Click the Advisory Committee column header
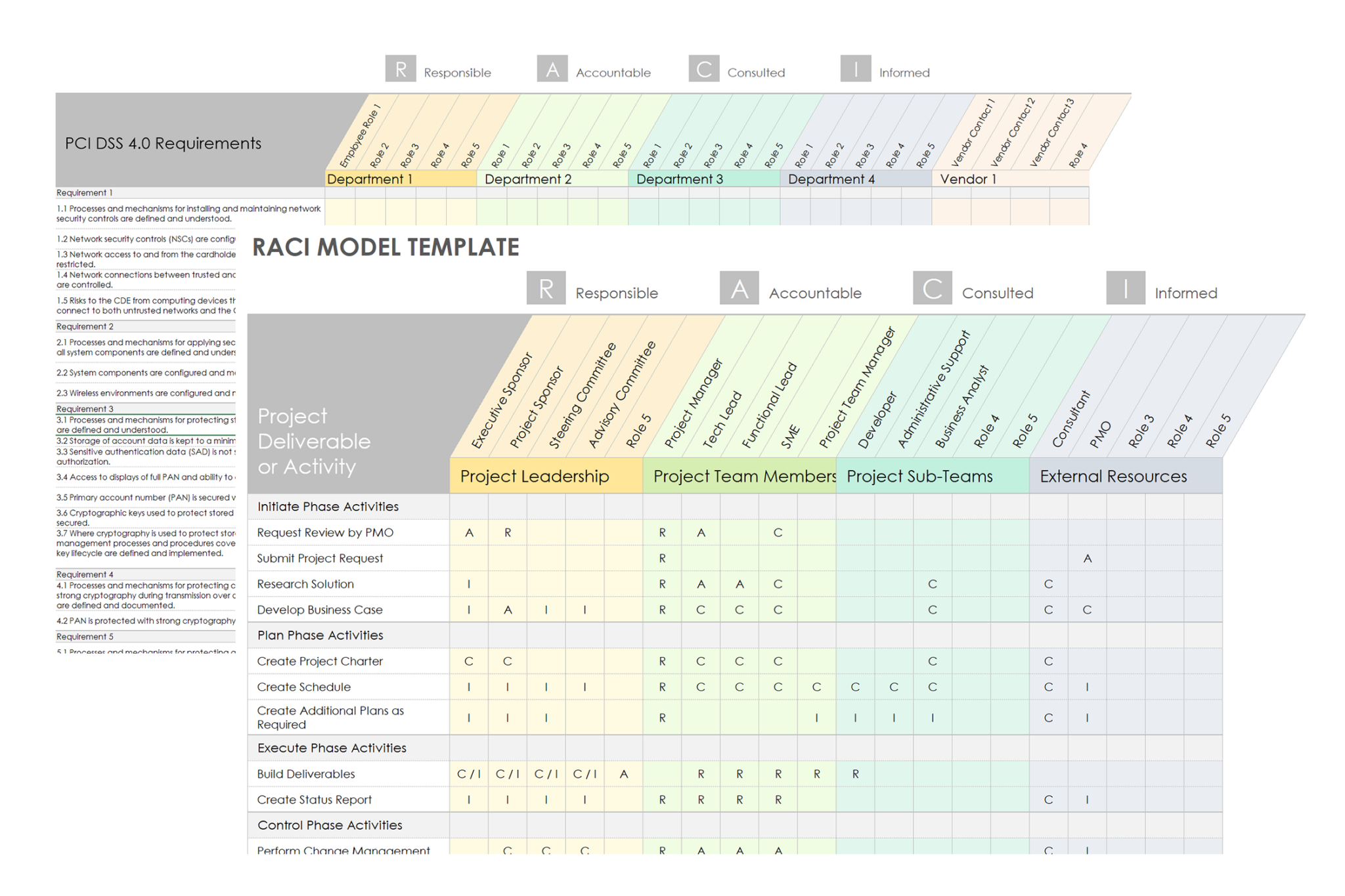The height and width of the screenshot is (896, 1345). point(621,395)
